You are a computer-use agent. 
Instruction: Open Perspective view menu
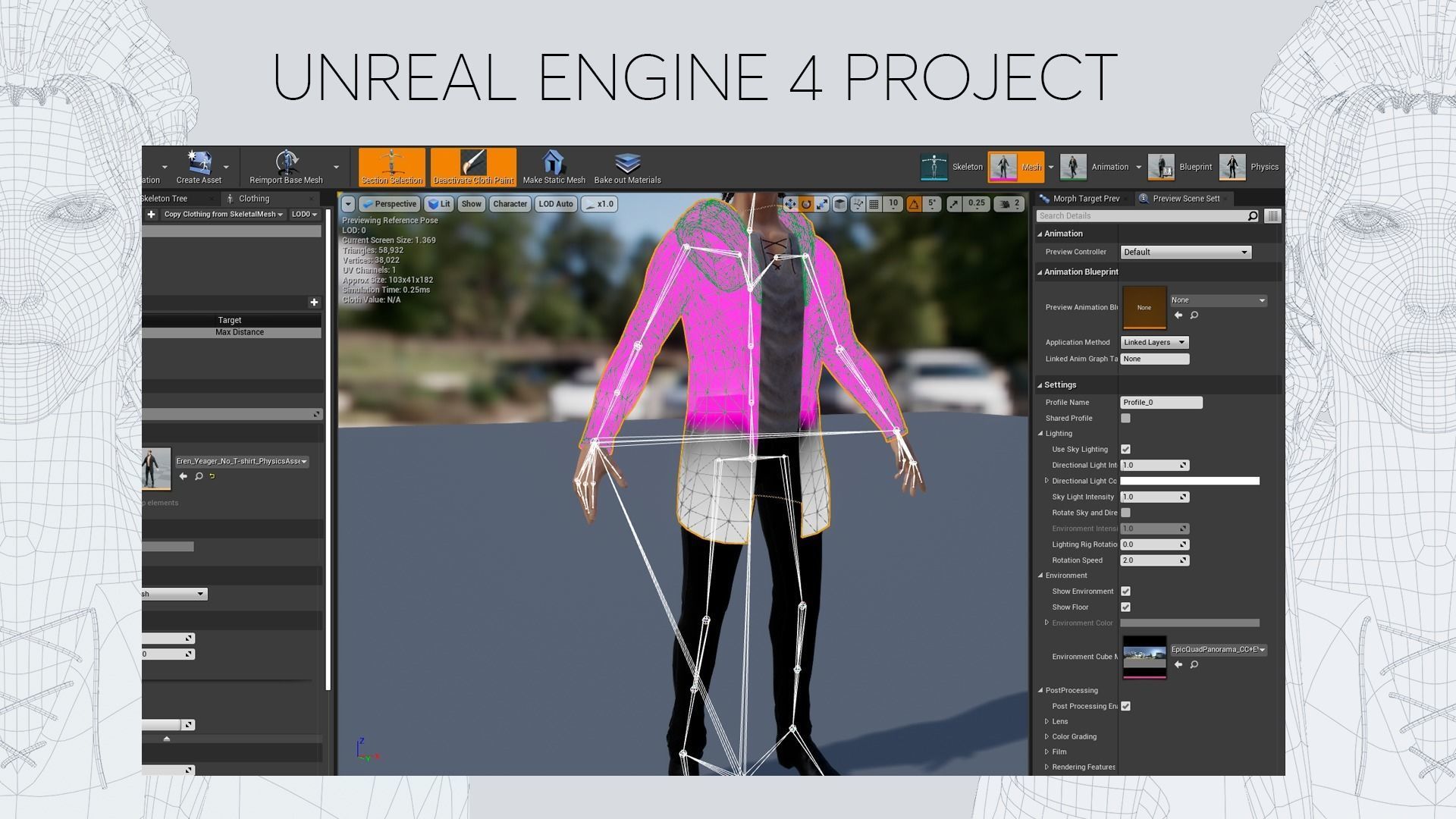tap(389, 204)
